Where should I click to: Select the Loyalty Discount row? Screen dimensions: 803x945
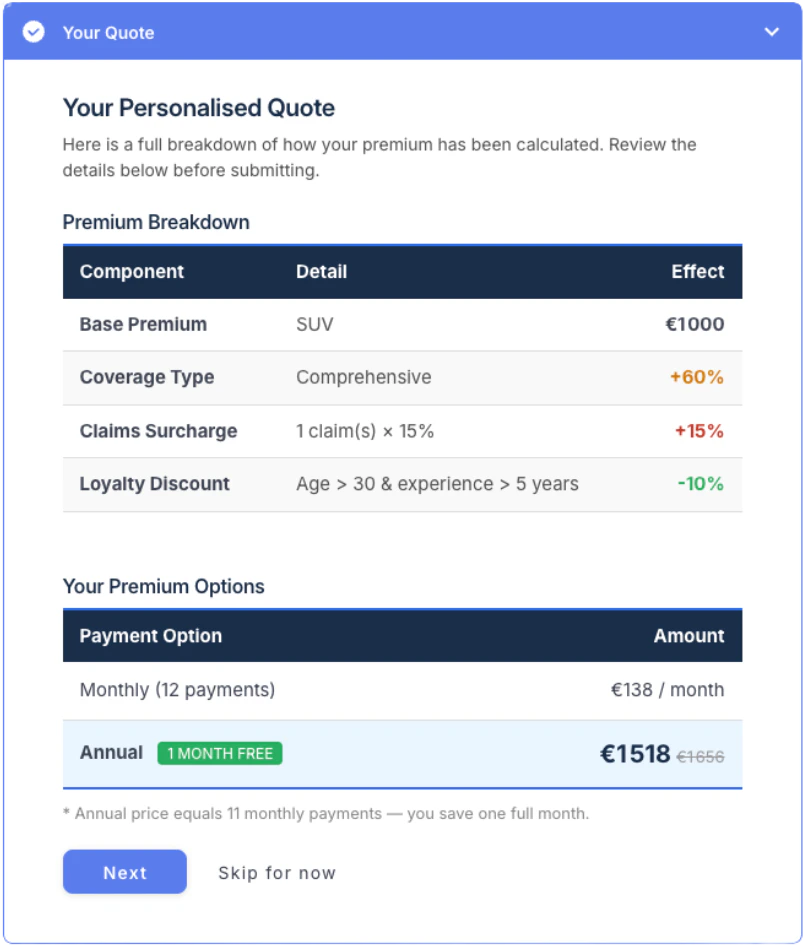(402, 484)
